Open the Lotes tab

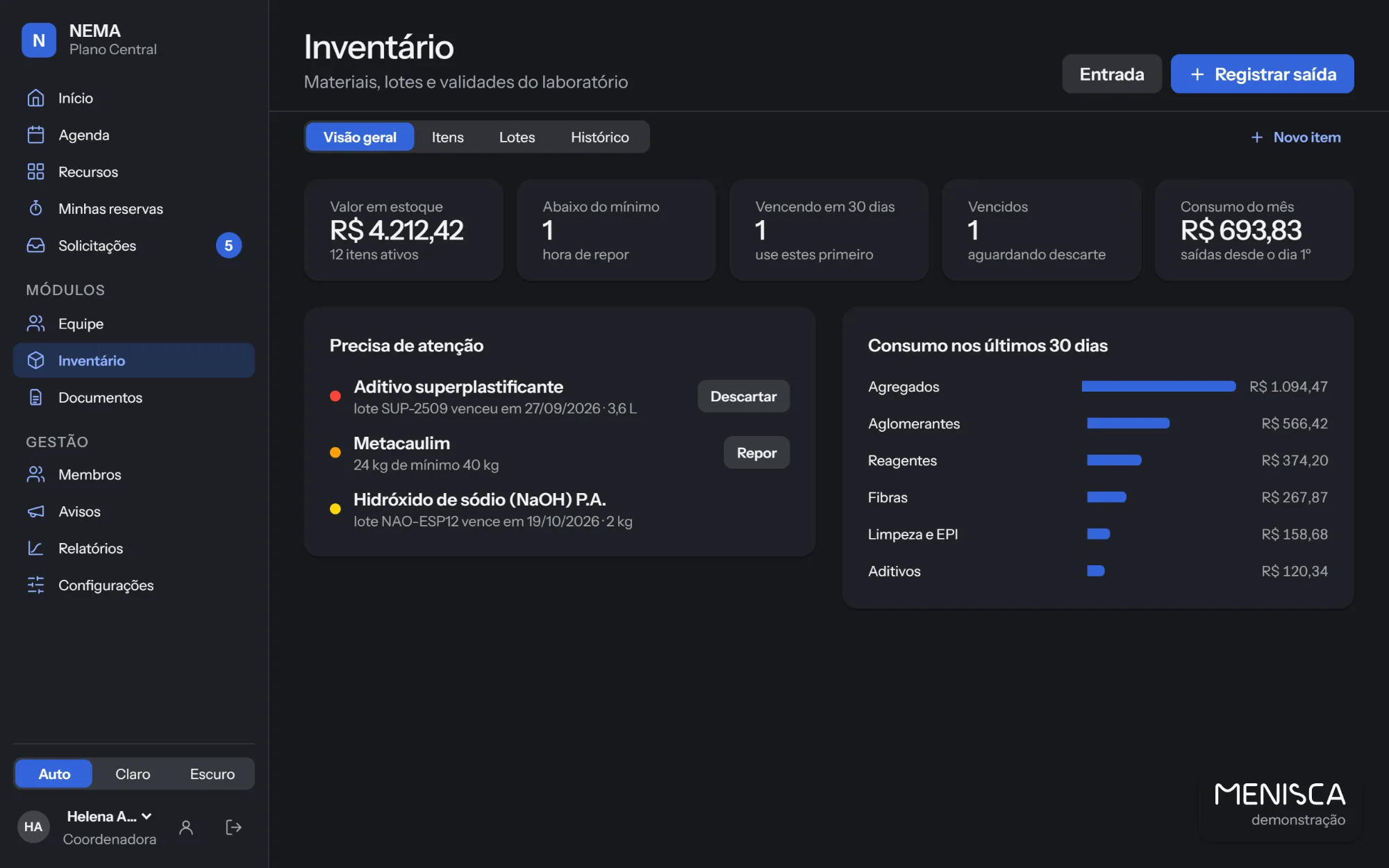517,137
